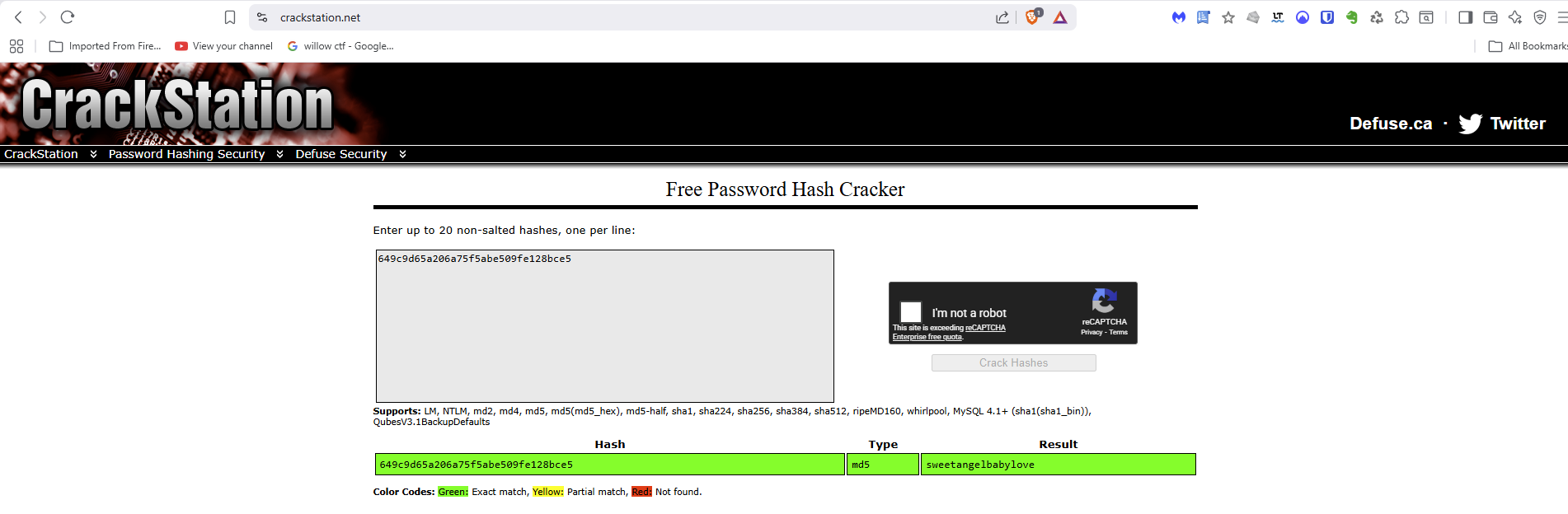The image size is (1568, 514).
Task: Open the blue notes list extension icon
Action: (1204, 17)
